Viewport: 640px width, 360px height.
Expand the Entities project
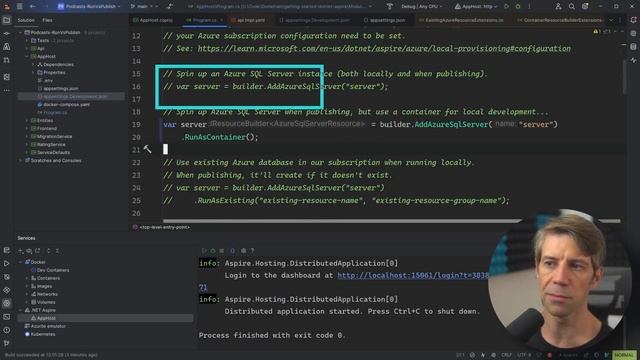point(27,120)
